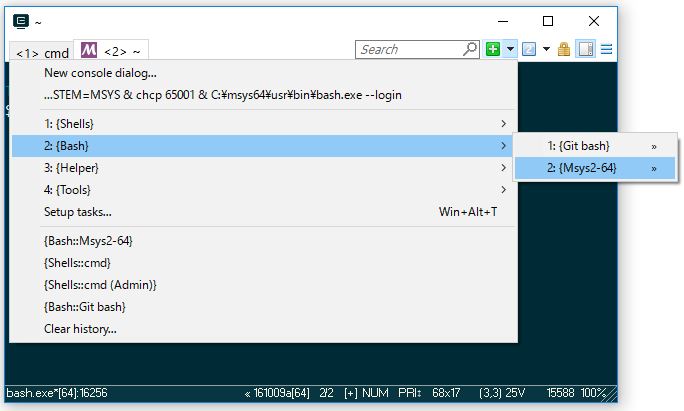Minimize the ConEmu window
The image size is (684, 411).
[503, 21]
